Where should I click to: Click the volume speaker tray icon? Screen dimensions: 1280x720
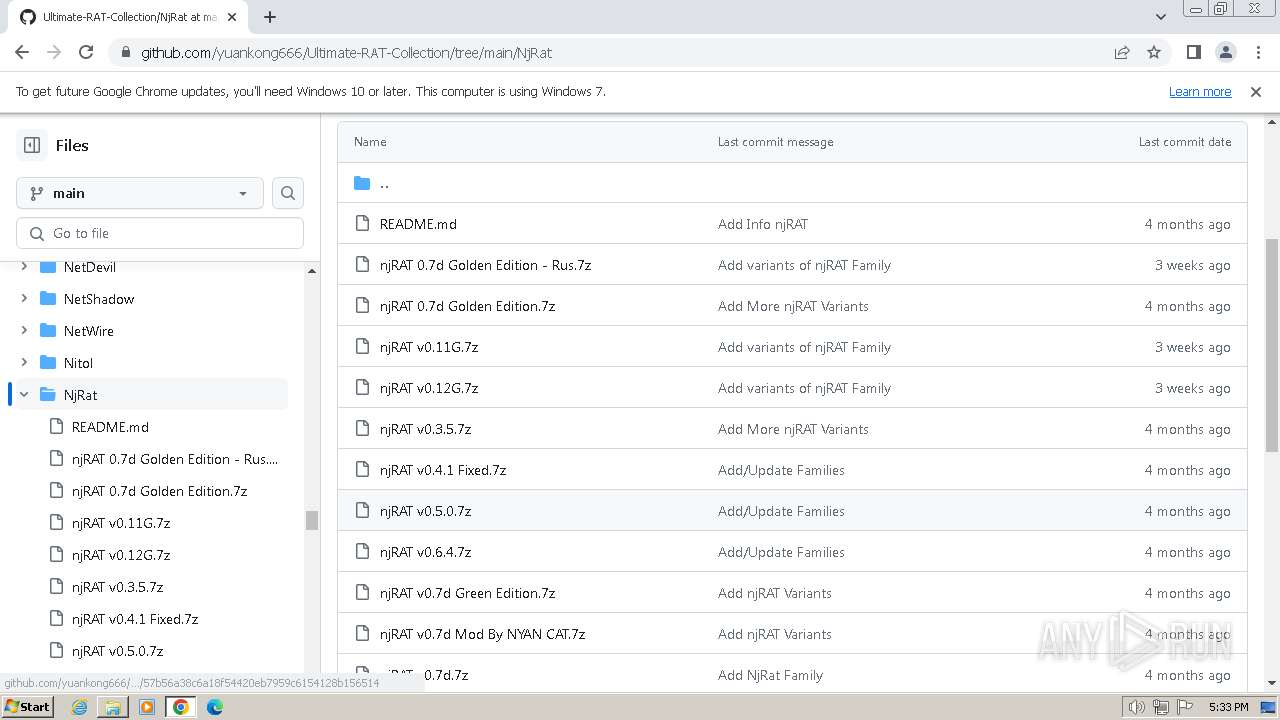(1137, 707)
